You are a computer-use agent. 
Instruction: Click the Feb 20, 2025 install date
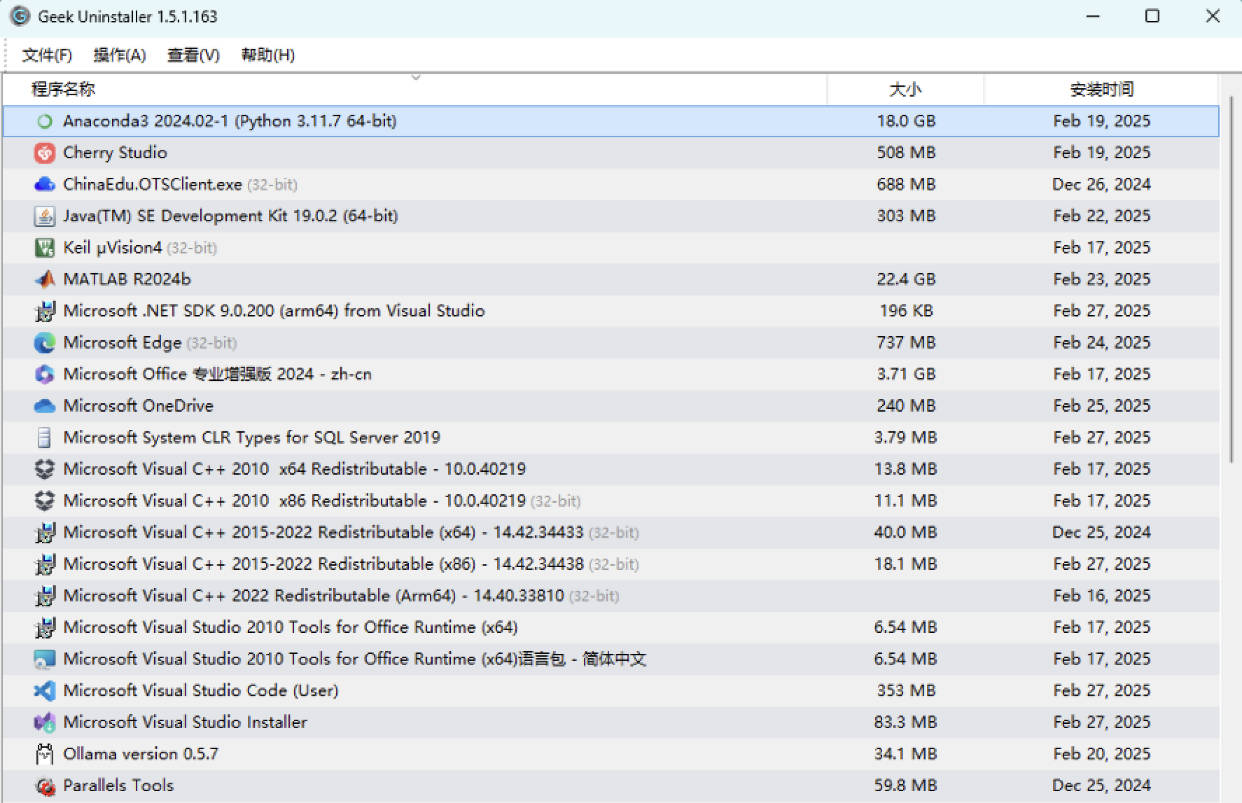coord(1101,754)
